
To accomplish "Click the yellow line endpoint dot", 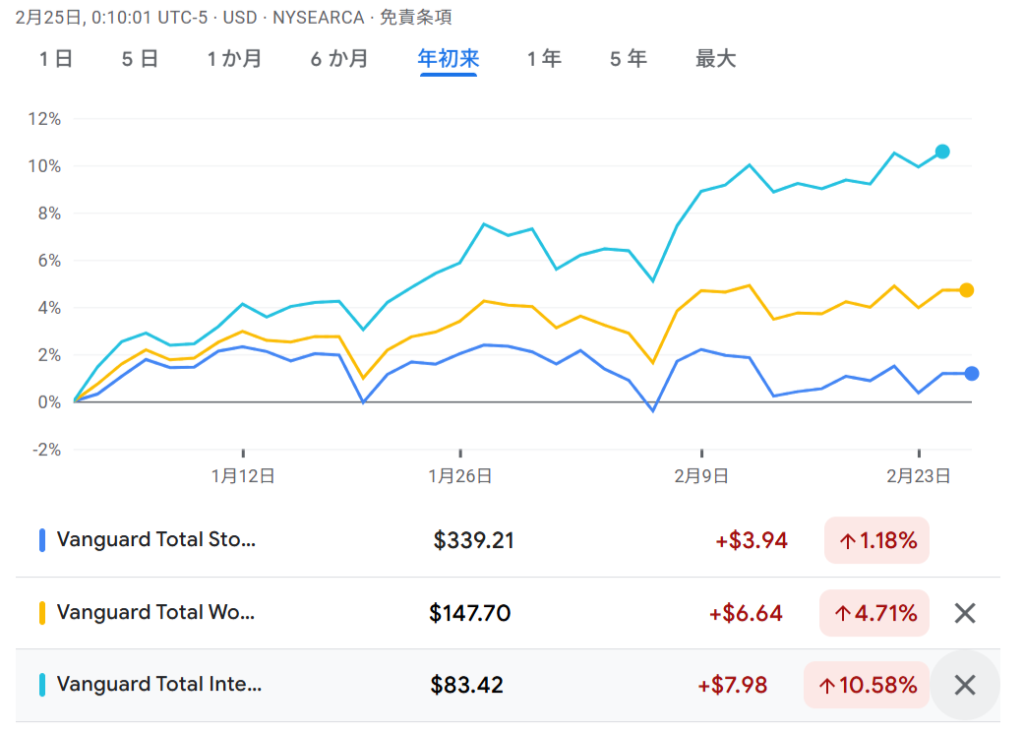I will pyautogui.click(x=966, y=290).
